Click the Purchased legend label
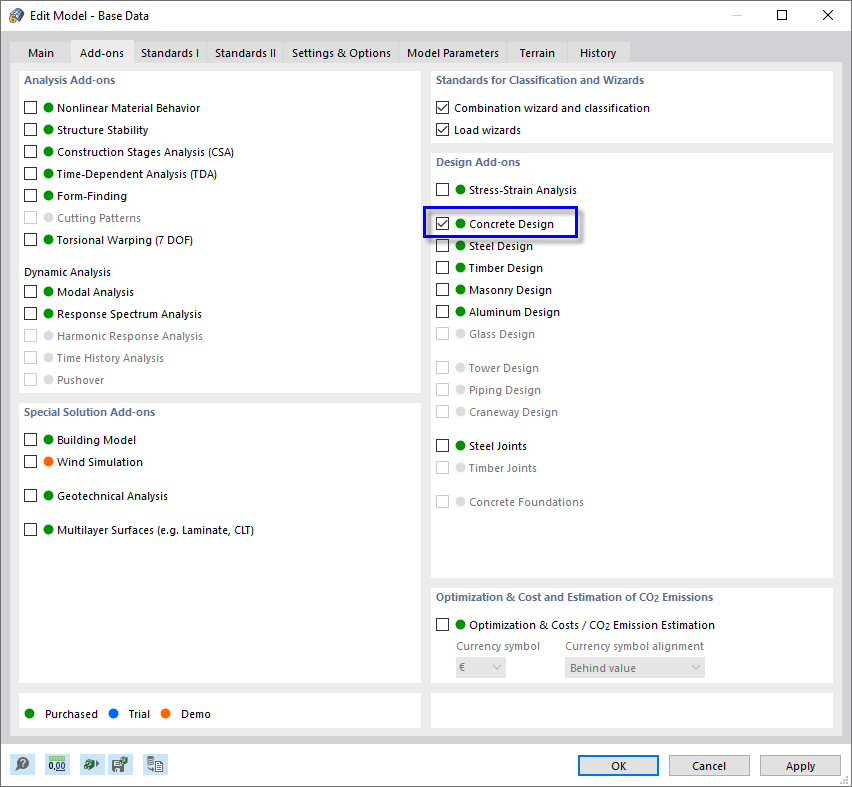Image resolution: width=852 pixels, height=787 pixels. [71, 714]
